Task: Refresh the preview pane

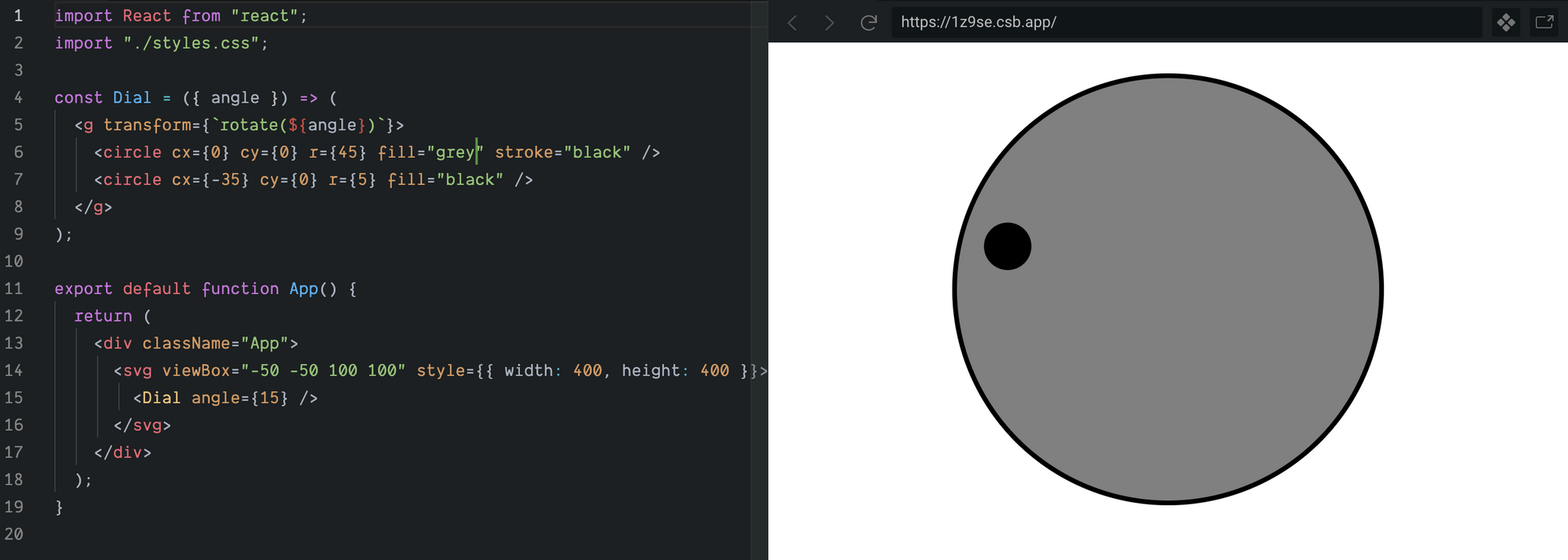Action: coord(868,23)
